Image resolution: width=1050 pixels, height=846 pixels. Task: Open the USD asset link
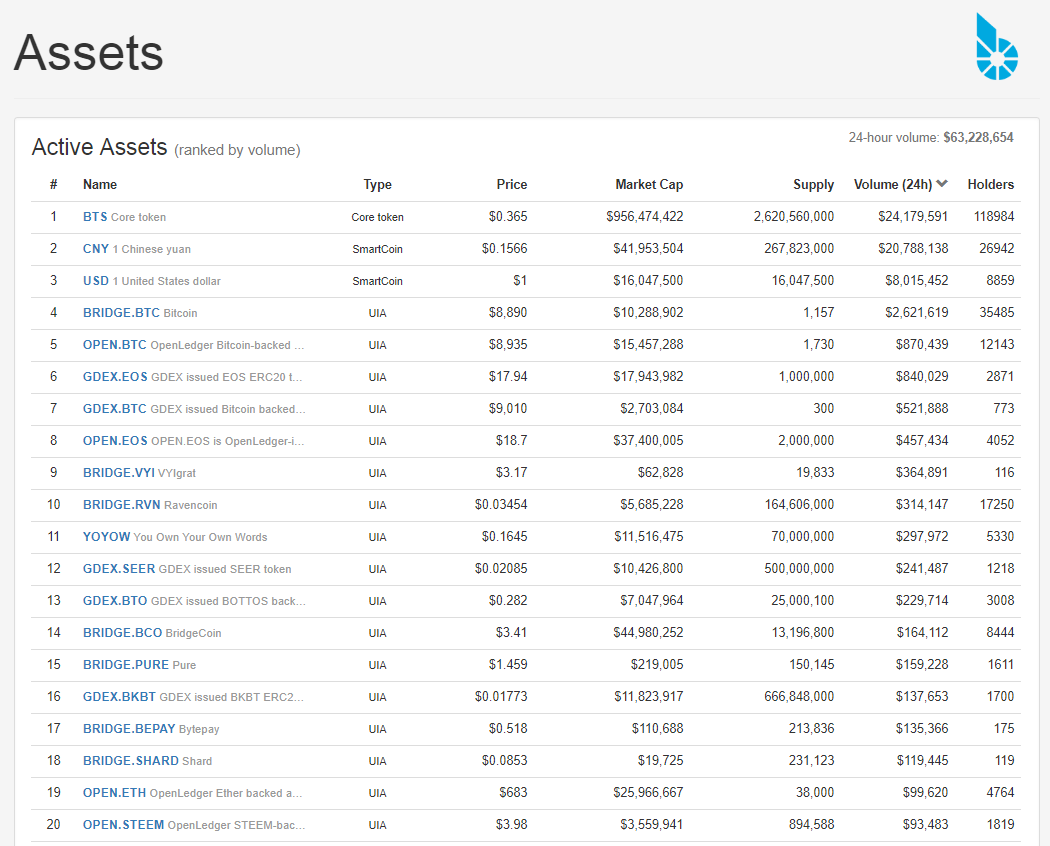click(x=96, y=281)
